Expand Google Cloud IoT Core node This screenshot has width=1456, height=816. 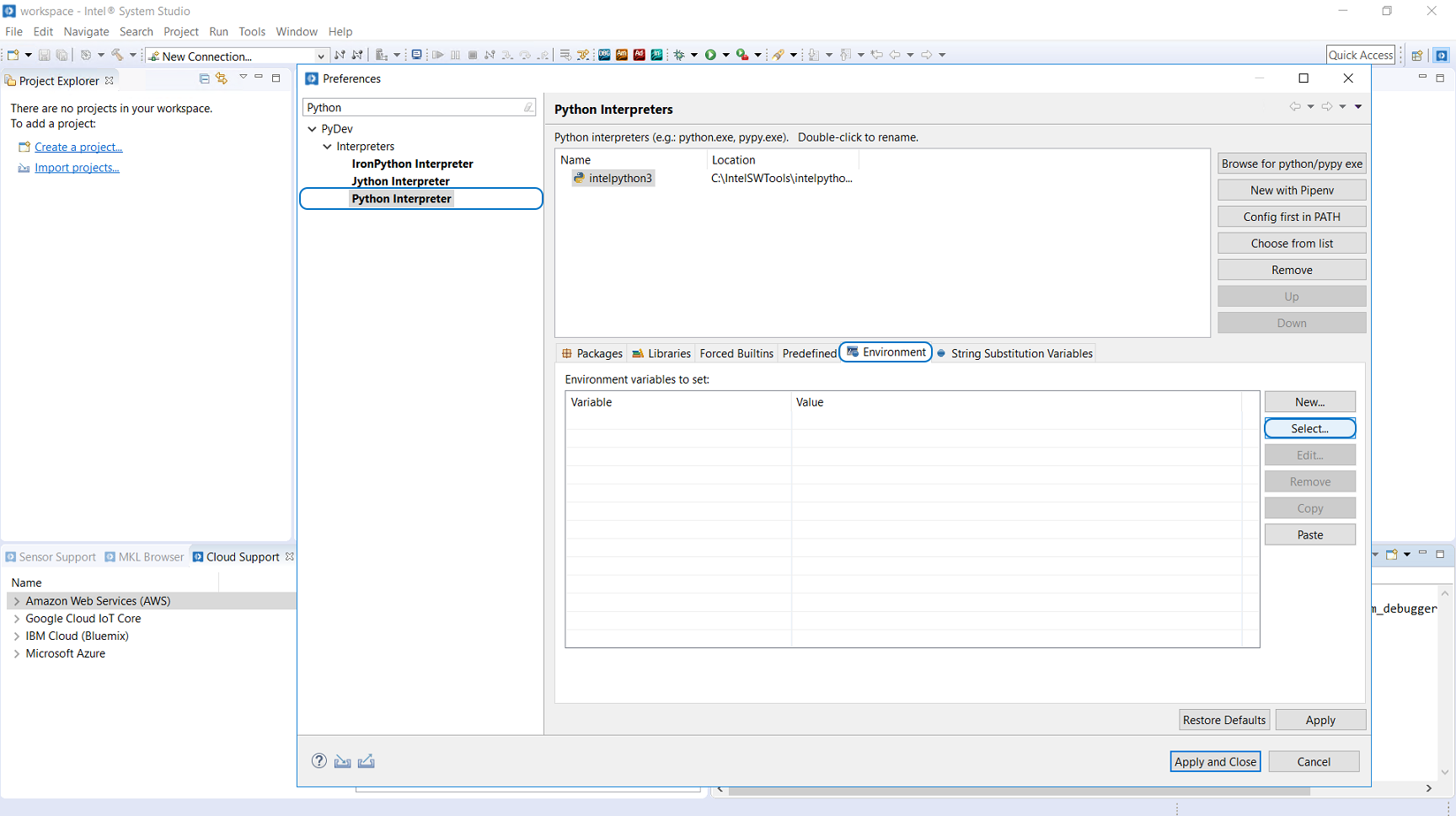click(17, 619)
